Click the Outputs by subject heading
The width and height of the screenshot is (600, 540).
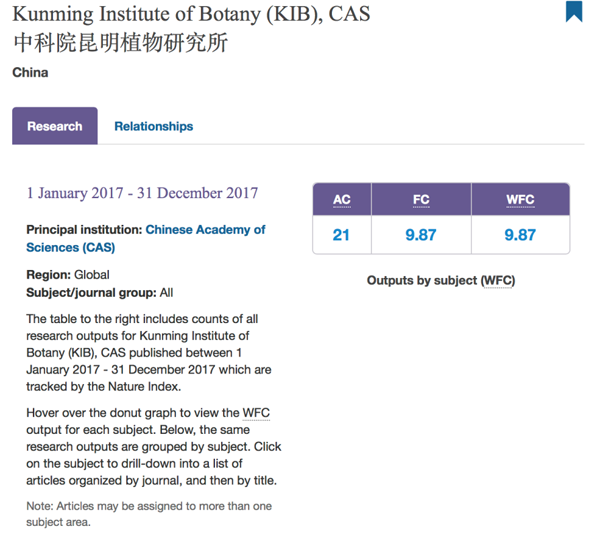[441, 281]
